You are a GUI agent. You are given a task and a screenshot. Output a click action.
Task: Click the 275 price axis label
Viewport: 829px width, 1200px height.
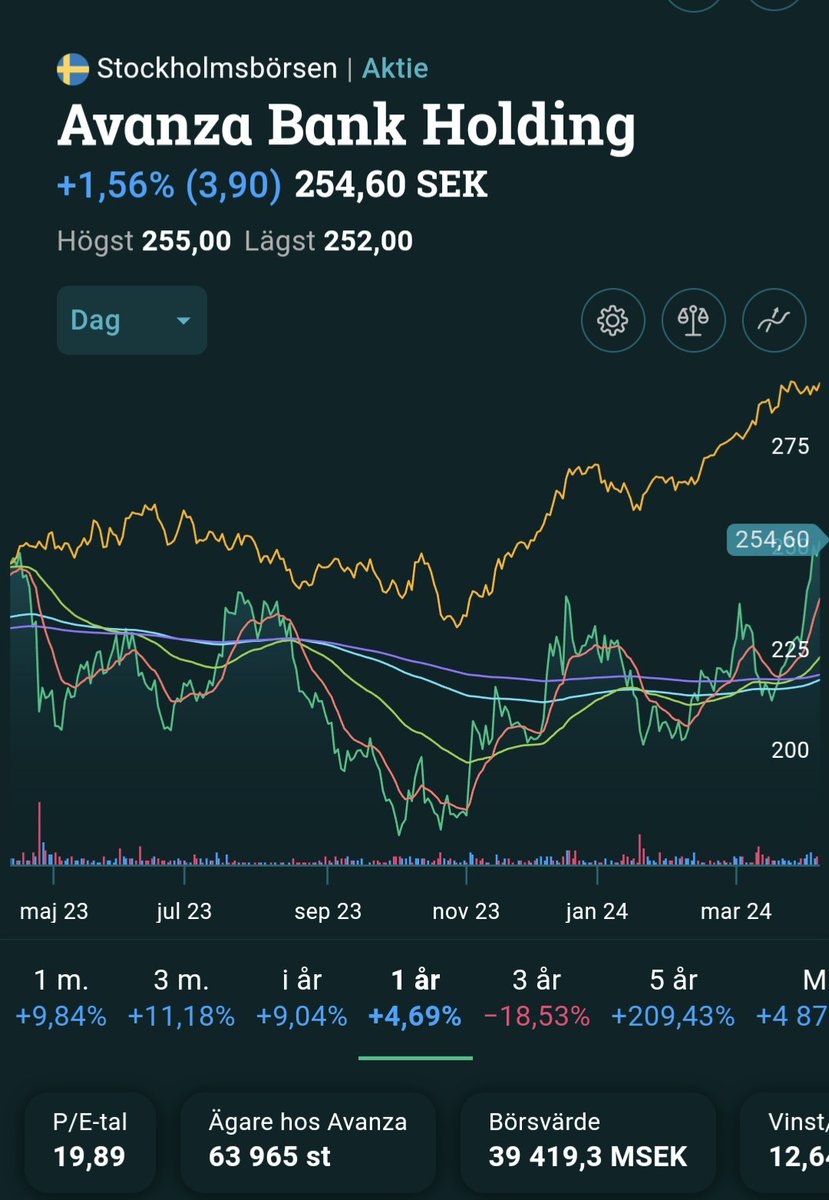[x=790, y=446]
